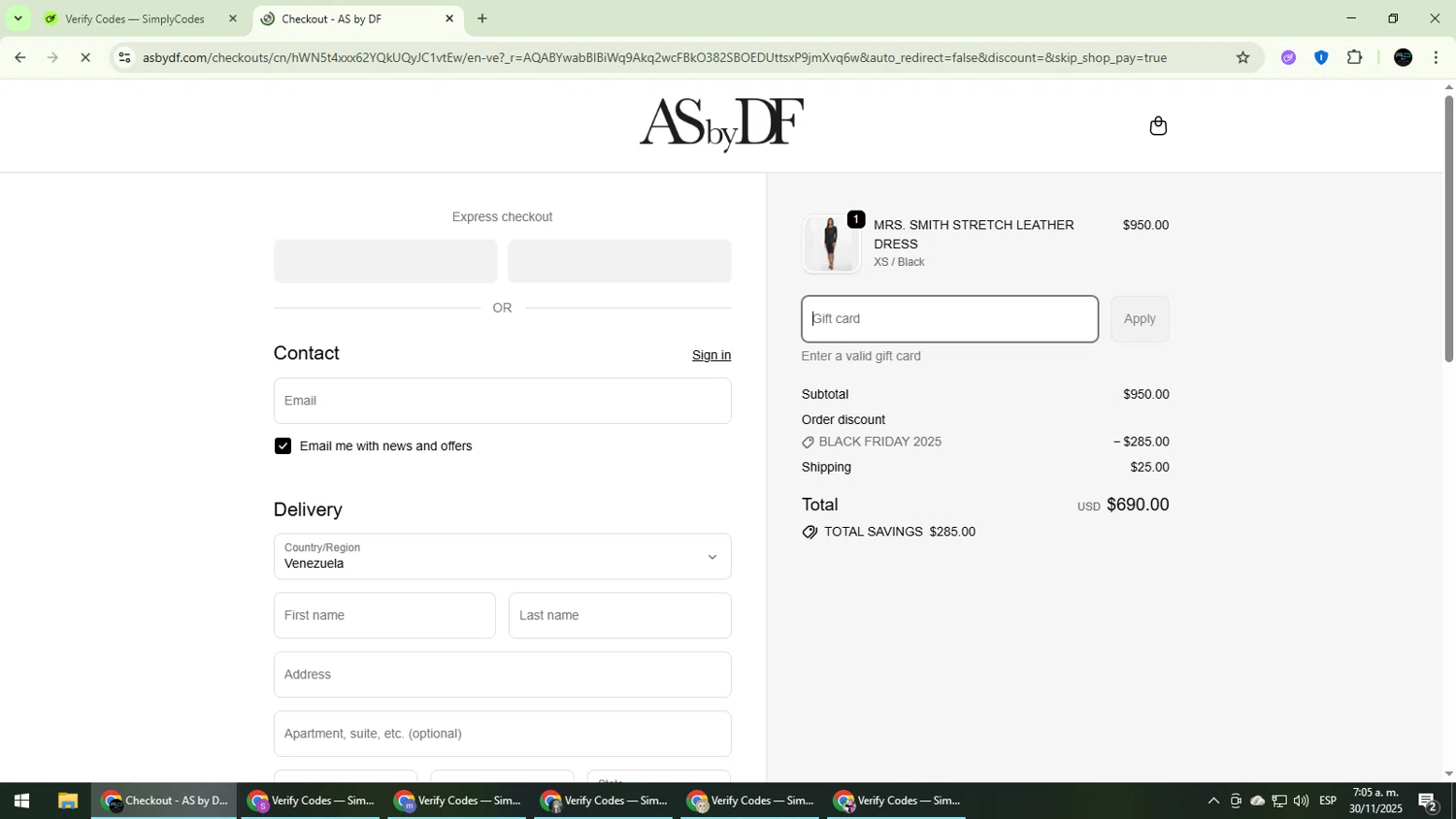Open File Explorer from the taskbar
1456x819 pixels.
67,802
